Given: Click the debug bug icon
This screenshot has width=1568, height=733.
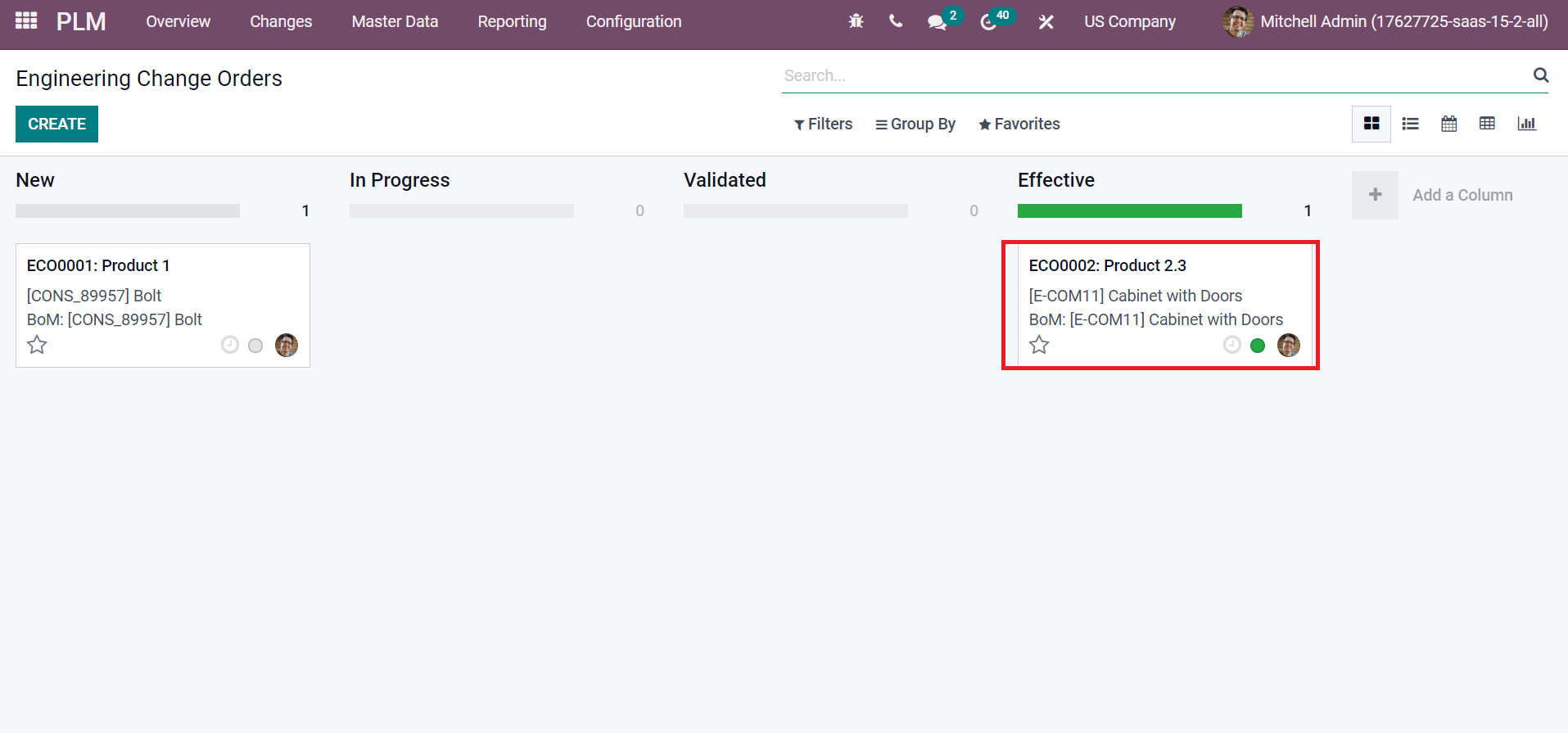Looking at the screenshot, I should (856, 21).
